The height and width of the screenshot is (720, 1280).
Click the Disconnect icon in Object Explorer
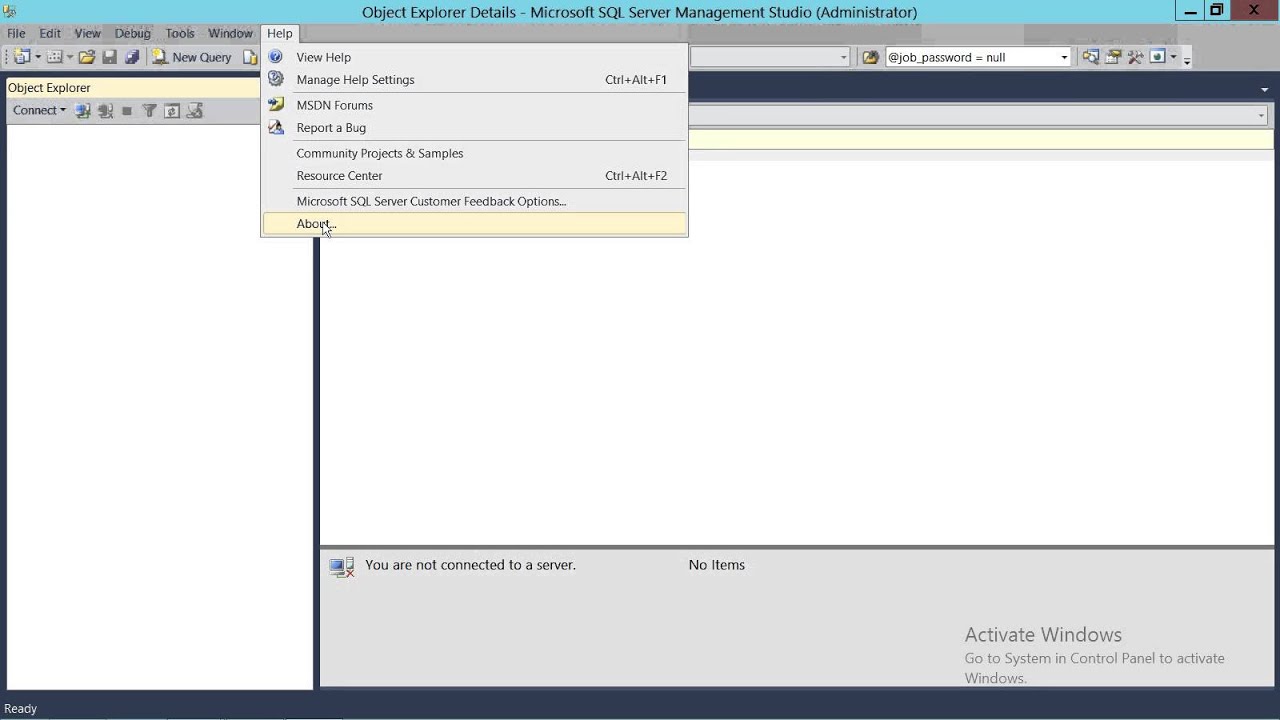105,111
